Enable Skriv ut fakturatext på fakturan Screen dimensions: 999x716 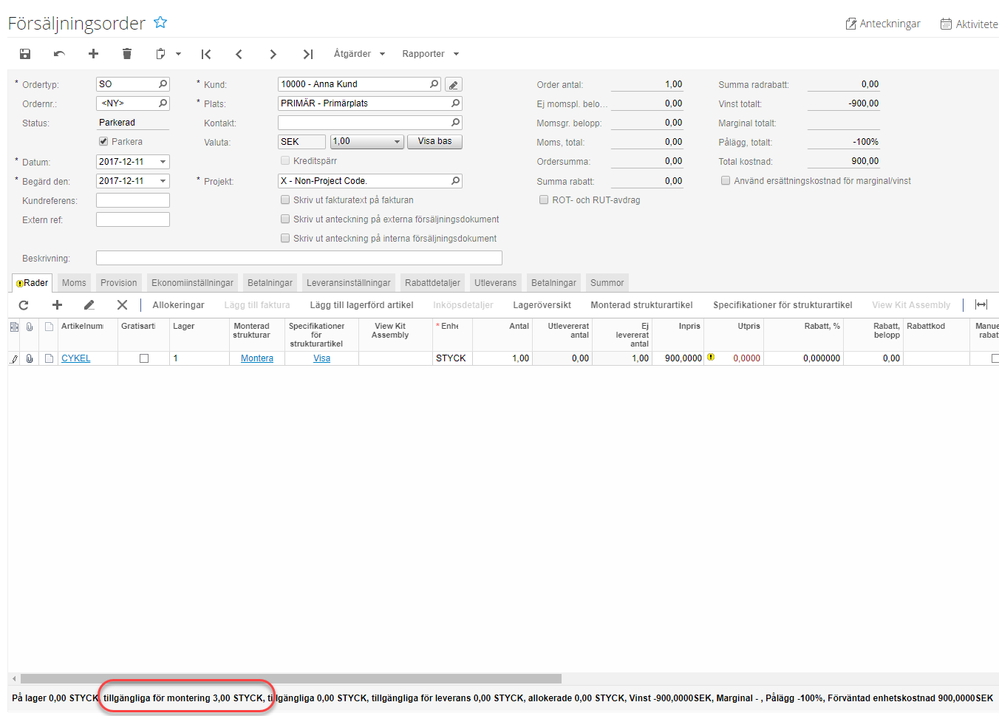click(285, 200)
